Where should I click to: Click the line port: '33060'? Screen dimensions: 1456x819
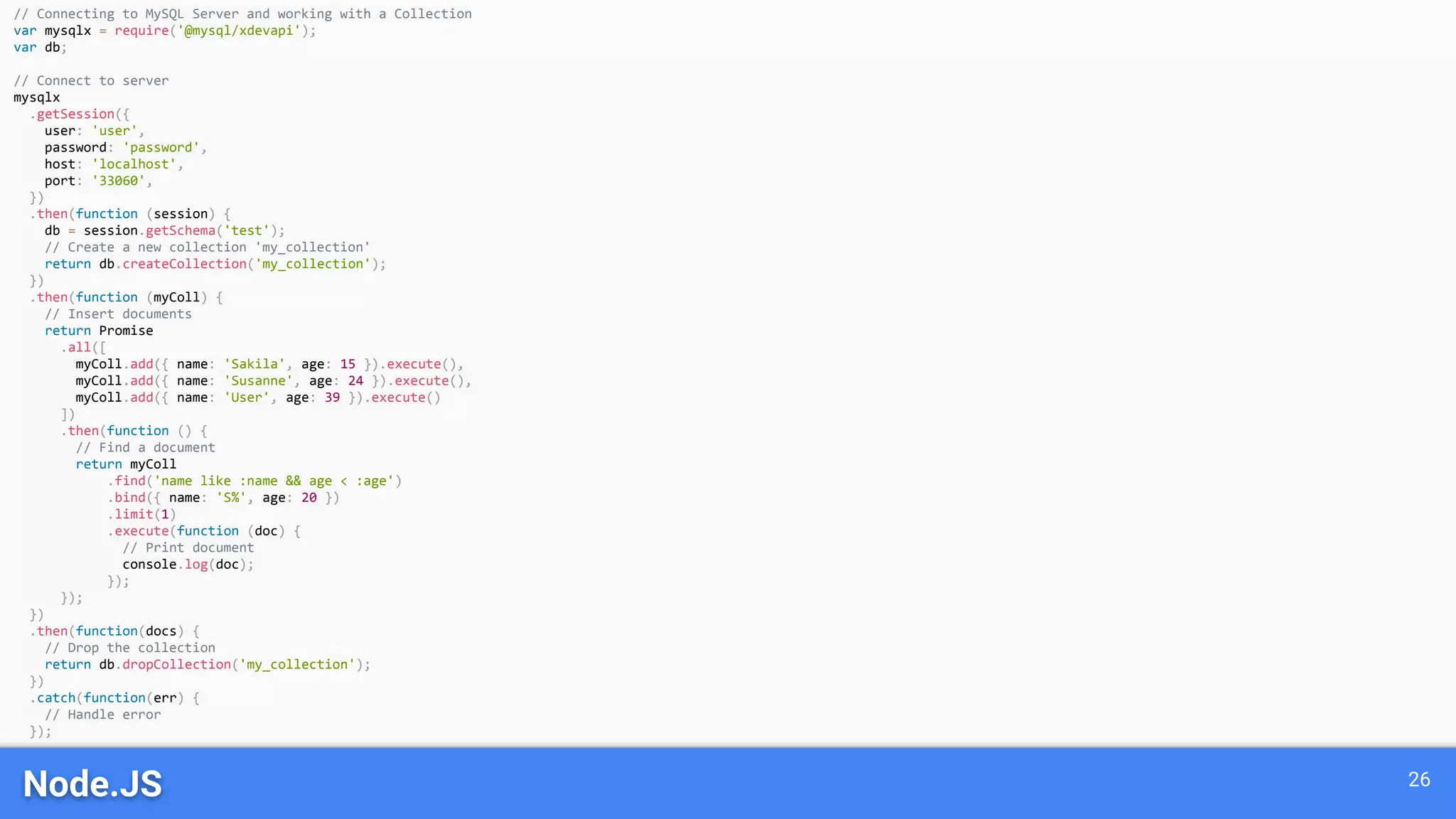(x=99, y=181)
